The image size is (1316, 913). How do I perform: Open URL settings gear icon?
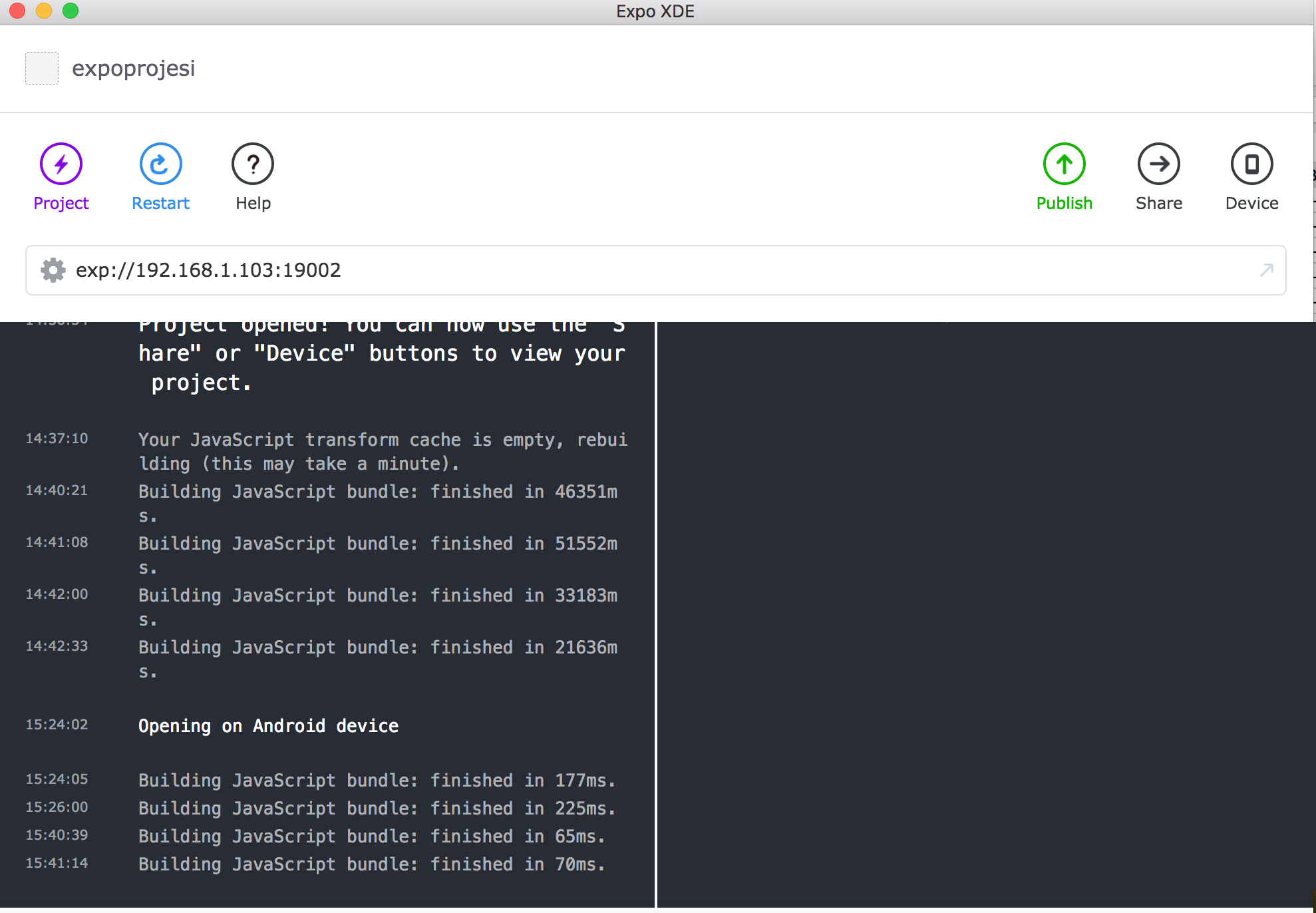tap(53, 270)
